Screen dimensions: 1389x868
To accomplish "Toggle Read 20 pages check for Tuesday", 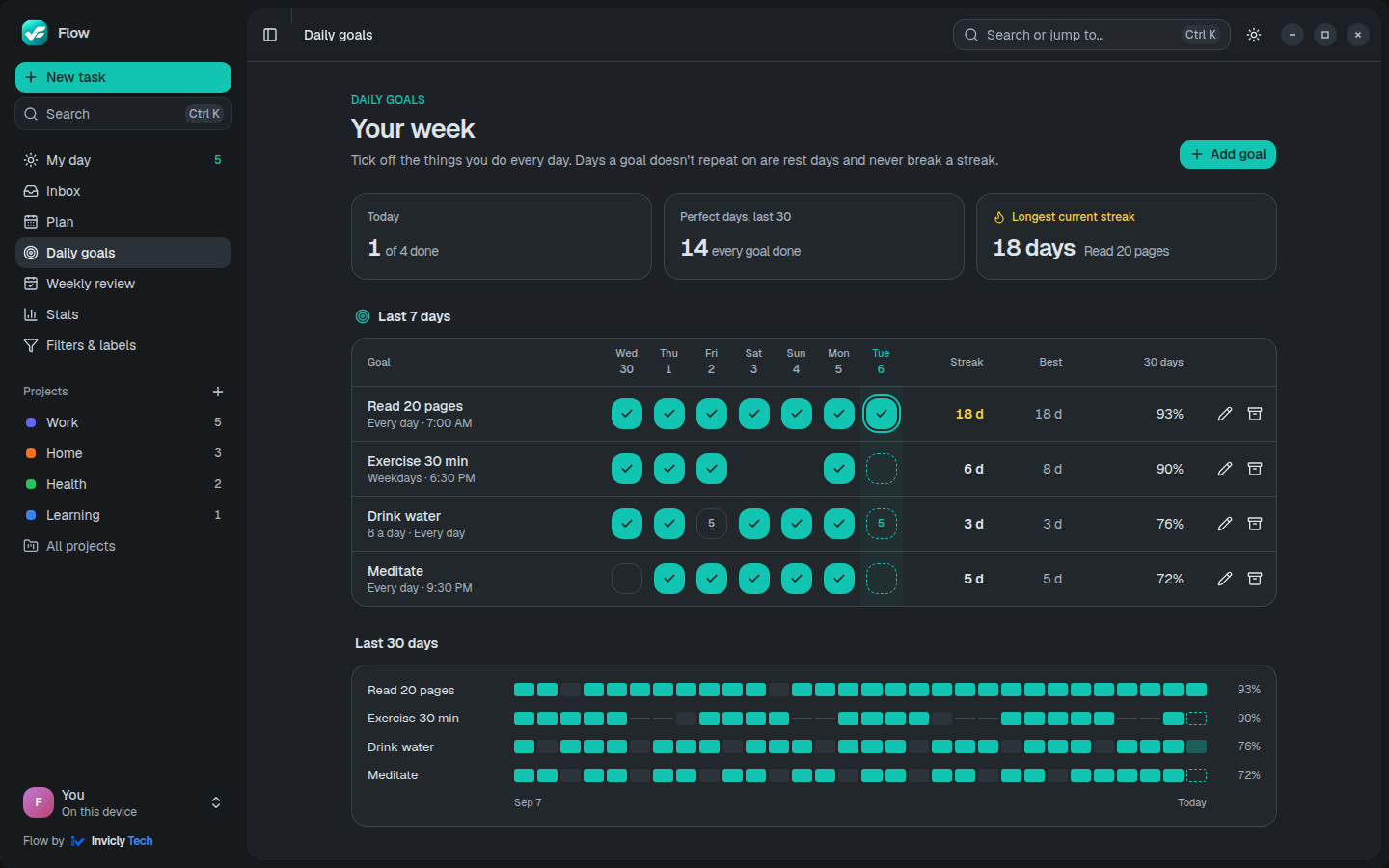I will pos(882,414).
